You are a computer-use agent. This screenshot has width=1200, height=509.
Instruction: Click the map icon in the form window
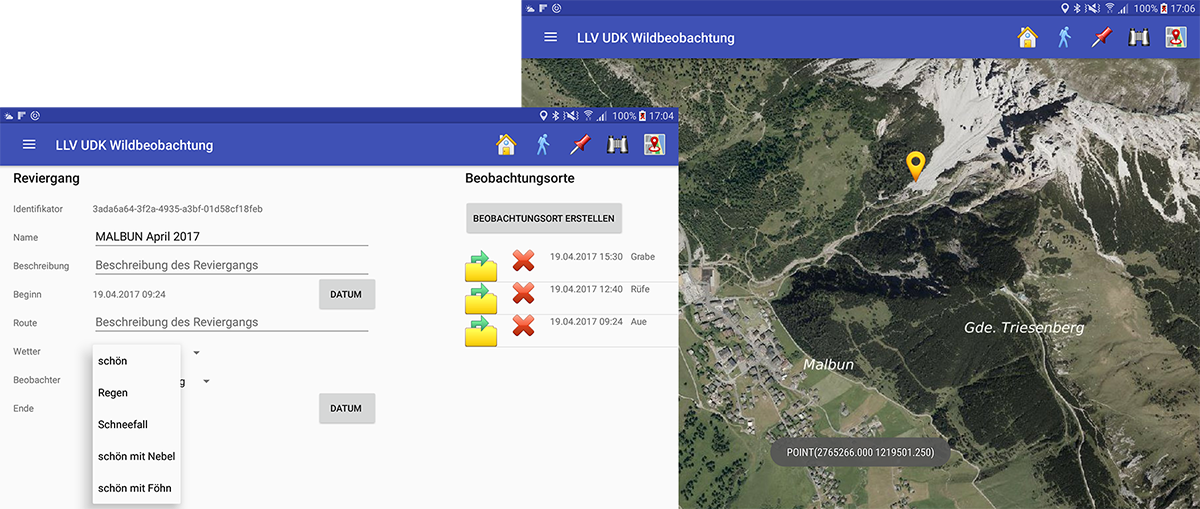coord(655,145)
